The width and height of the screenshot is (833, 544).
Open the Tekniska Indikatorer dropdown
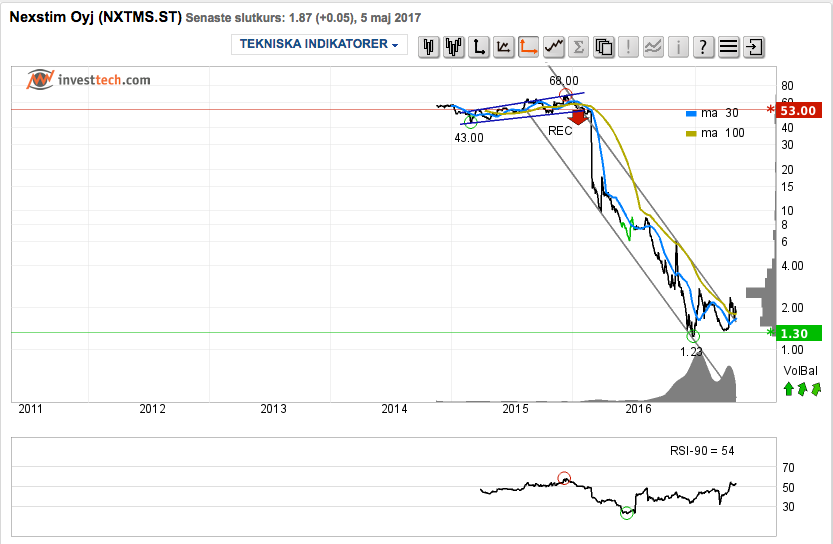[319, 44]
